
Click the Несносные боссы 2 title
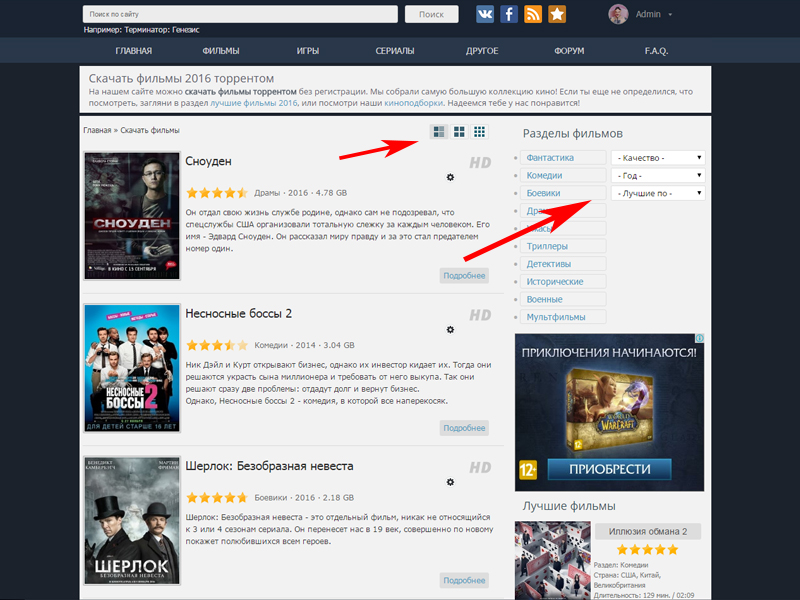click(x=238, y=313)
